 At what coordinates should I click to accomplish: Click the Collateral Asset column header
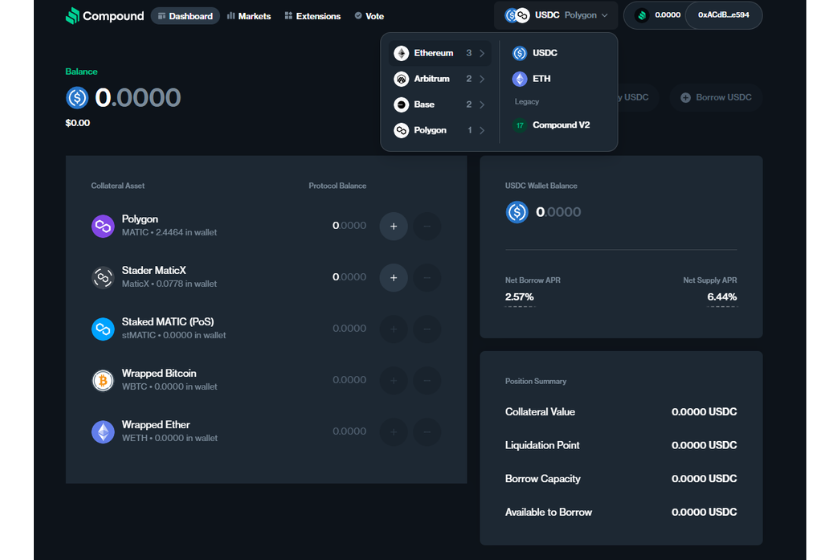coord(118,186)
